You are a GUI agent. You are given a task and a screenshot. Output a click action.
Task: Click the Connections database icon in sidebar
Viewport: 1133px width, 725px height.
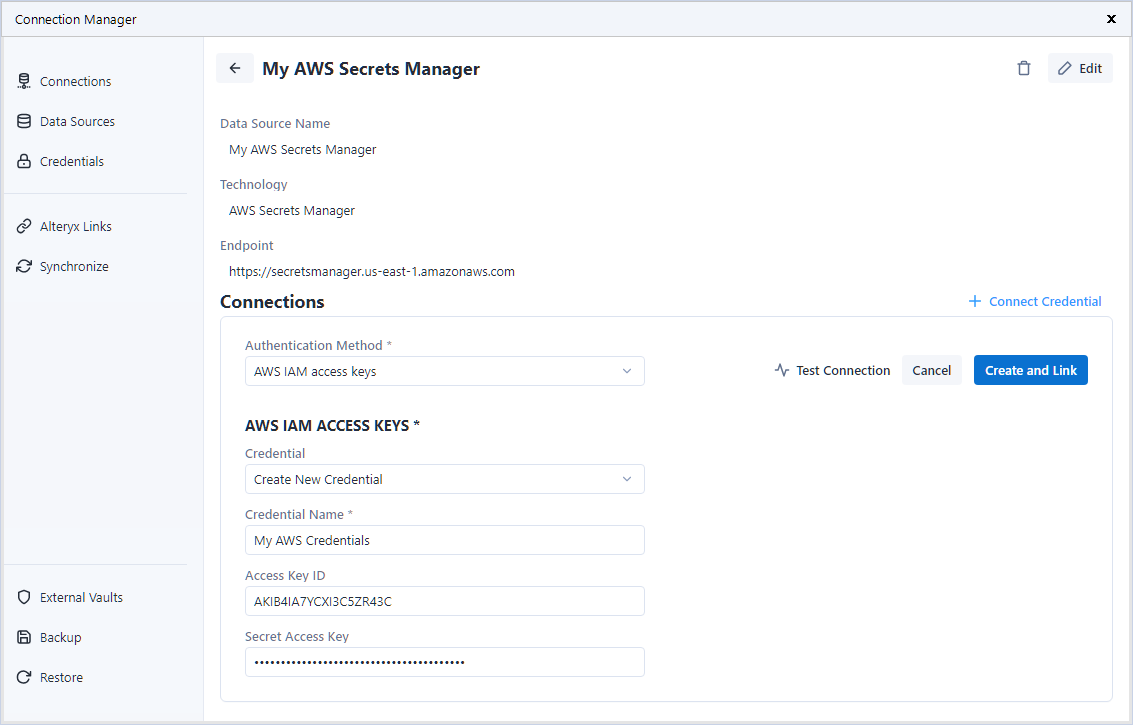coord(24,82)
